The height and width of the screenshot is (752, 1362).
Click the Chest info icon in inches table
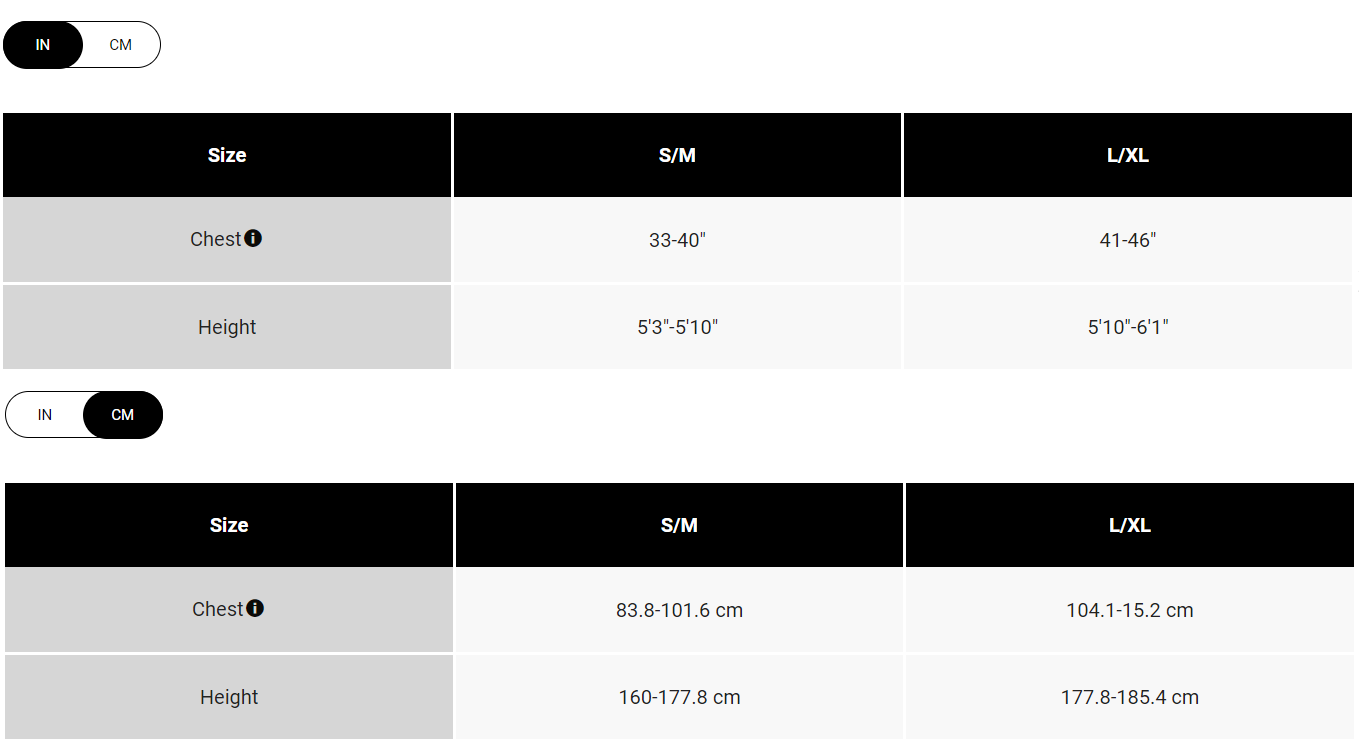[253, 238]
